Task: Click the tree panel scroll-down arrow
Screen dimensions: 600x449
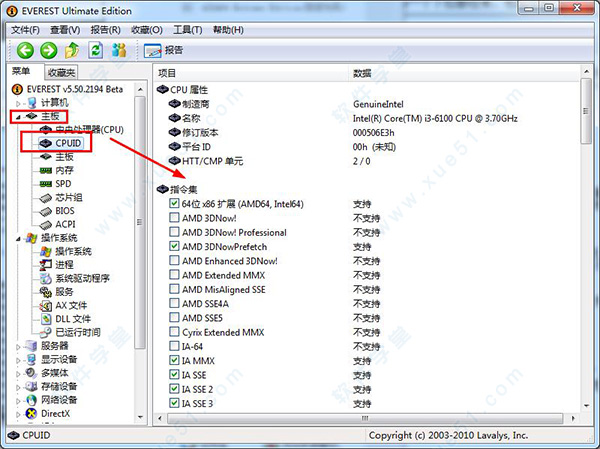Action: coord(140,417)
